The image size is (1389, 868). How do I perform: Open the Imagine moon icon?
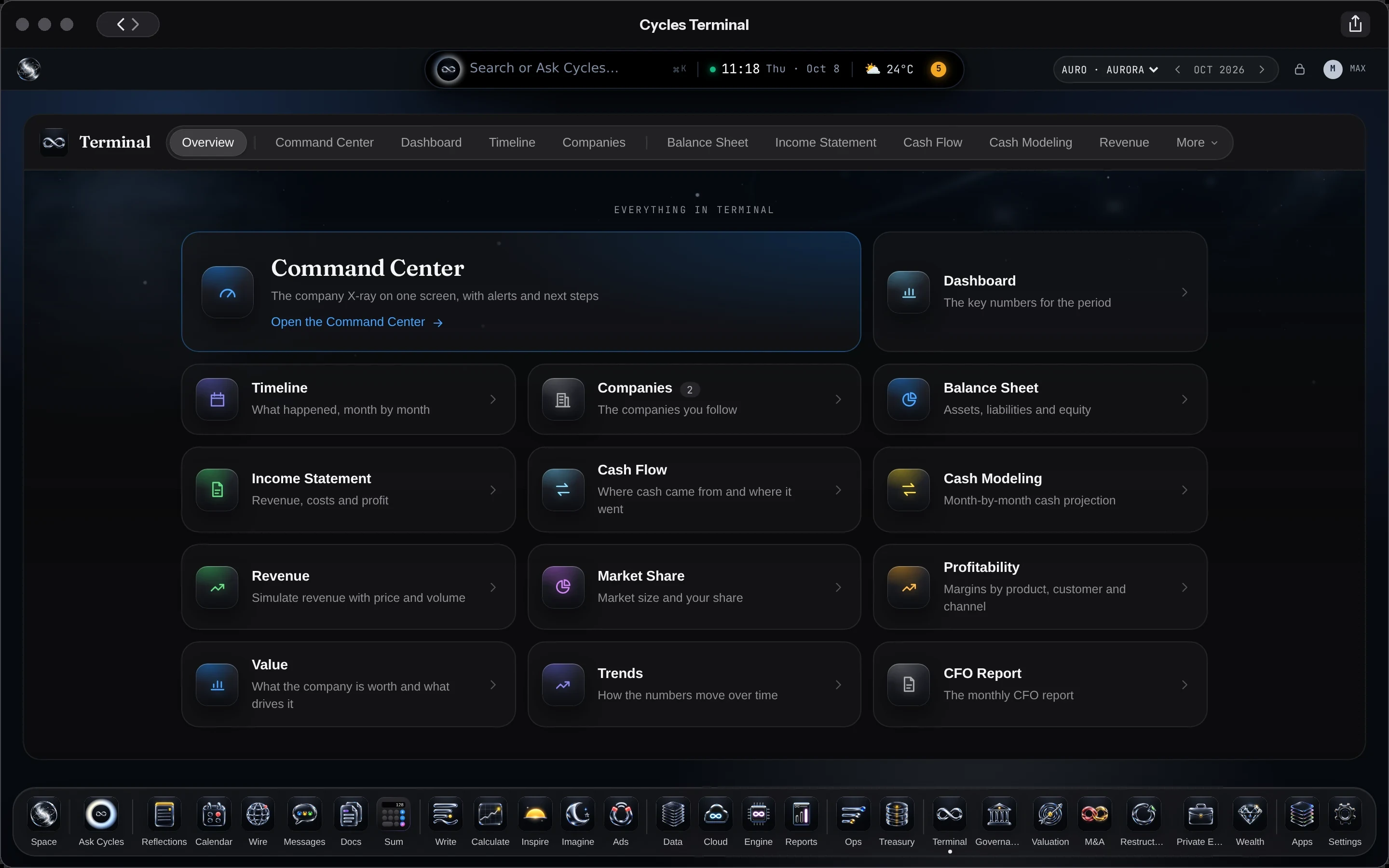(577, 814)
